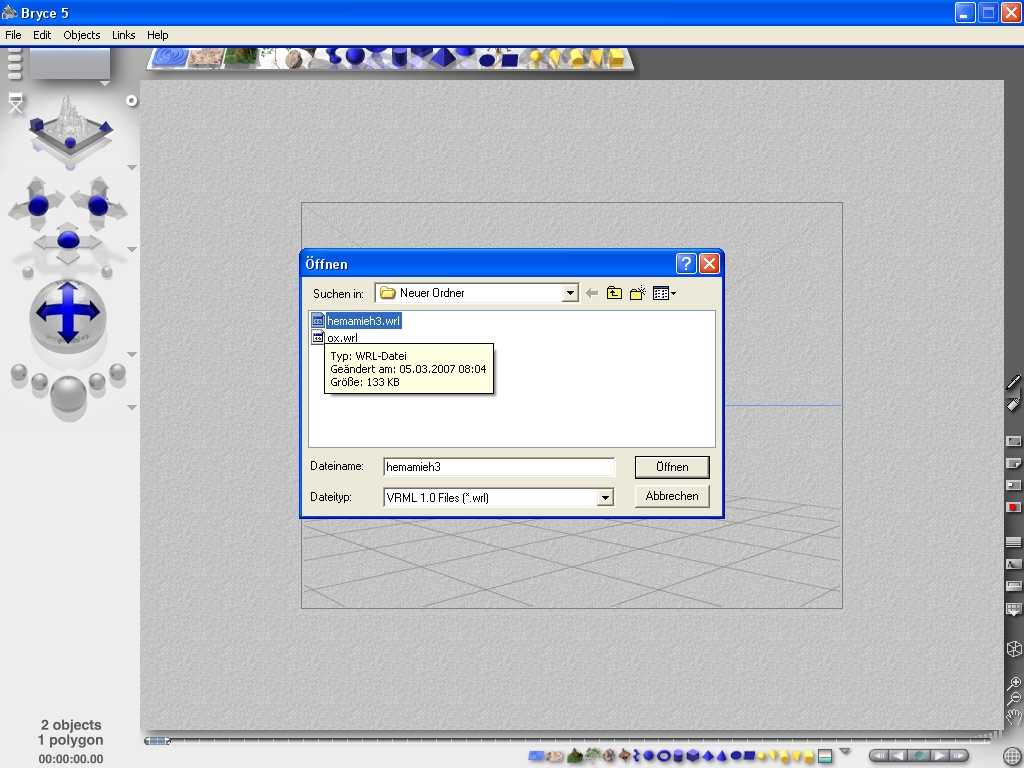
Task: Open the Objects menu
Action: point(82,35)
